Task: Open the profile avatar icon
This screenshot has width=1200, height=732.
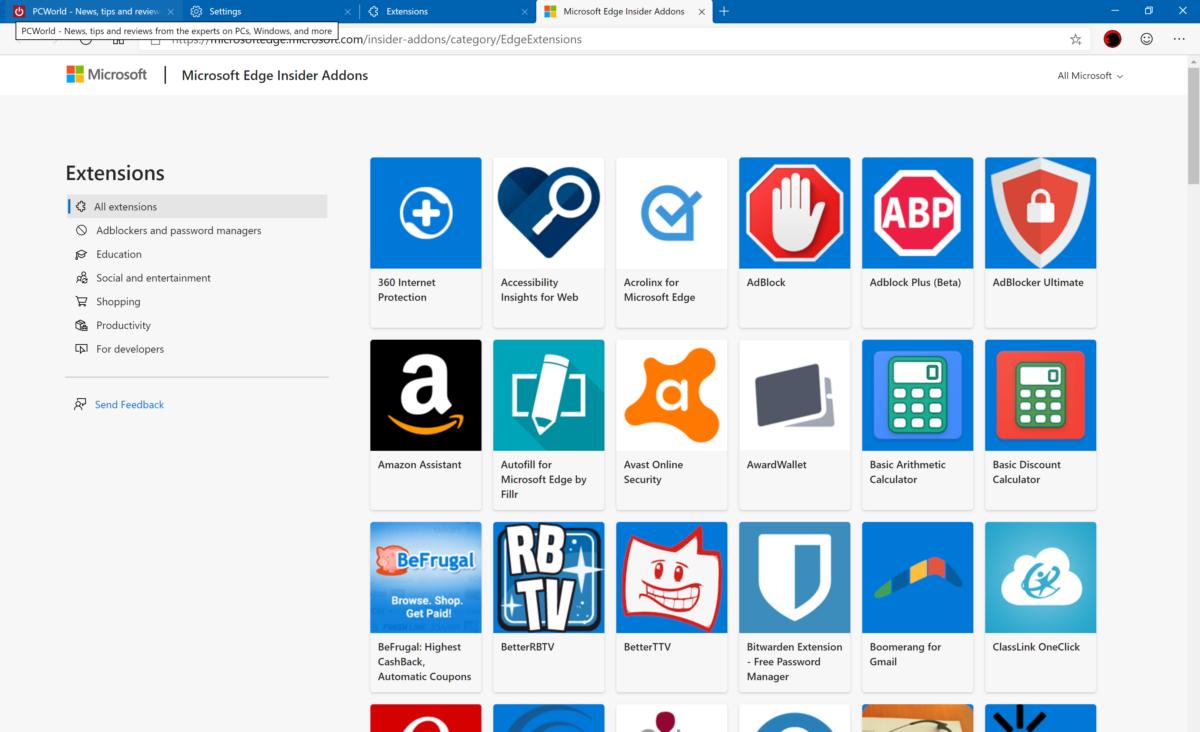Action: pyautogui.click(x=1112, y=39)
